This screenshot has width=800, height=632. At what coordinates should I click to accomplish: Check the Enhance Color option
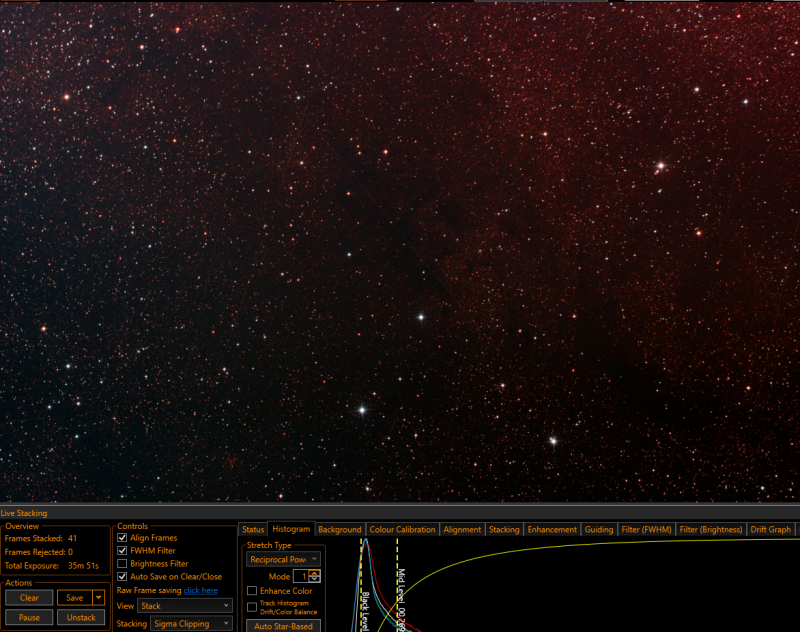click(x=252, y=591)
